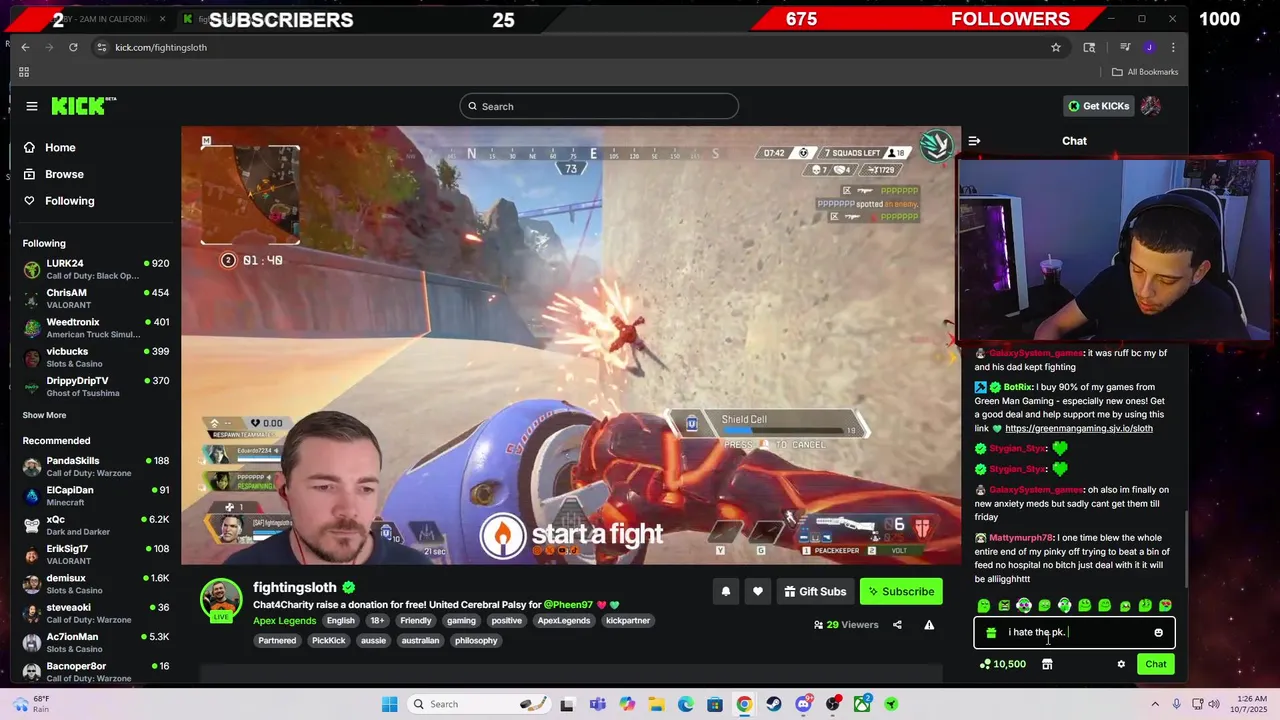Focus the Kick search box
Screen dimensions: 1280x720
599,106
